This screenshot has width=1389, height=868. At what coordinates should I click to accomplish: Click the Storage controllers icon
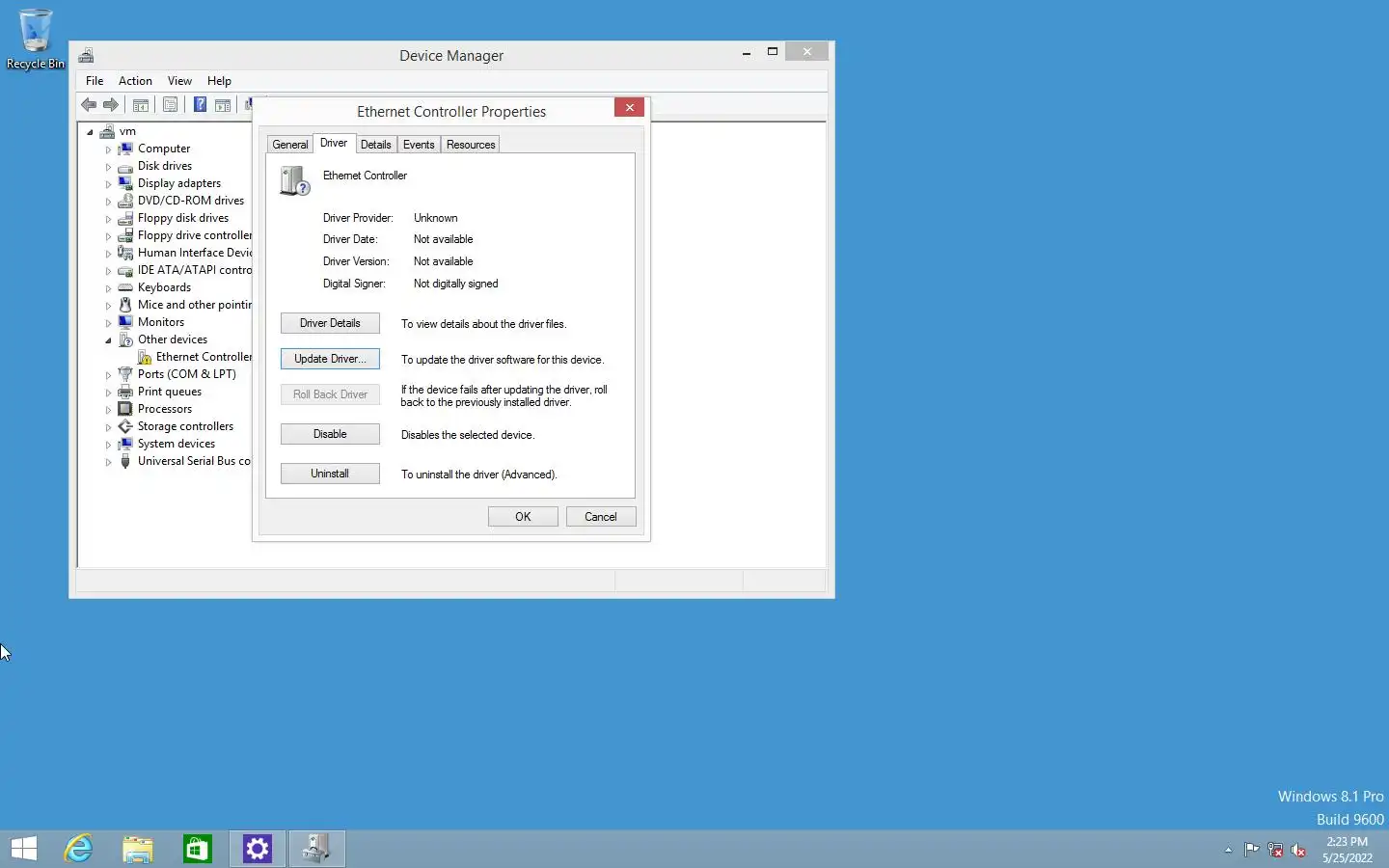pos(125,426)
